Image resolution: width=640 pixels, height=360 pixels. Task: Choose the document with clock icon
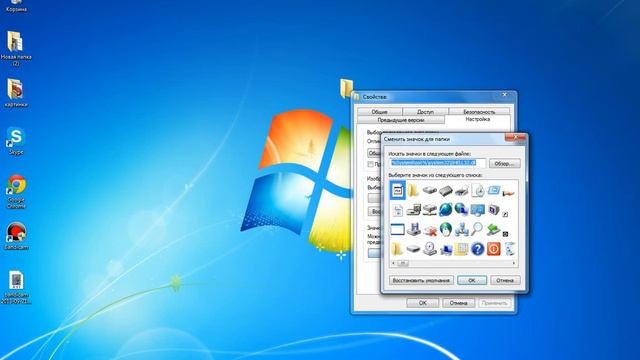pos(478,190)
